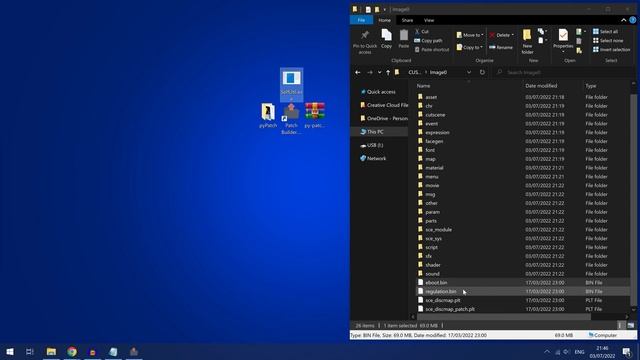Expand the recent locations dropdown arrow
This screenshot has height=360, width=640.
[380, 72]
